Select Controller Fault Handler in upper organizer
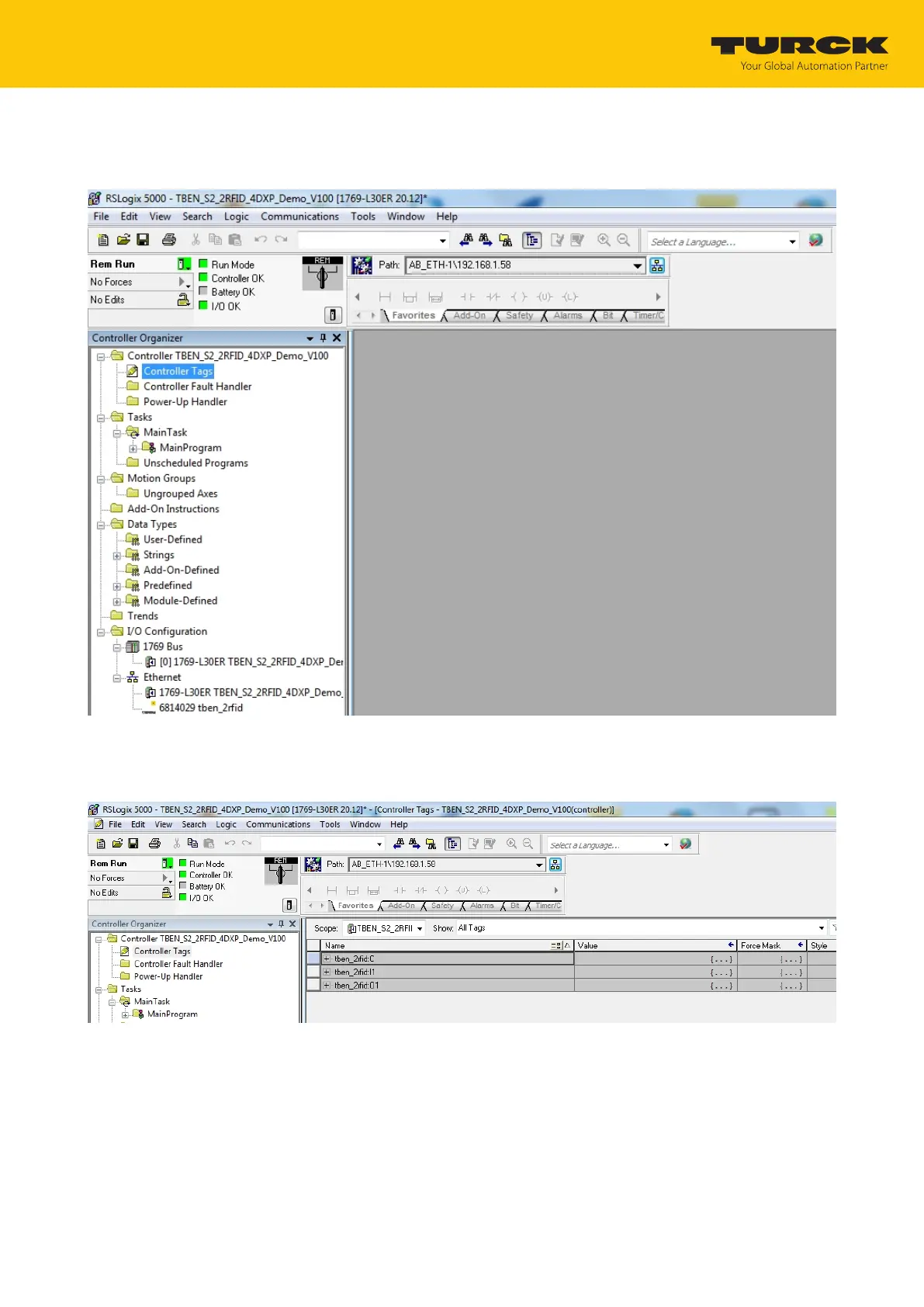Viewport: 924px width, 1307px height. (x=197, y=387)
